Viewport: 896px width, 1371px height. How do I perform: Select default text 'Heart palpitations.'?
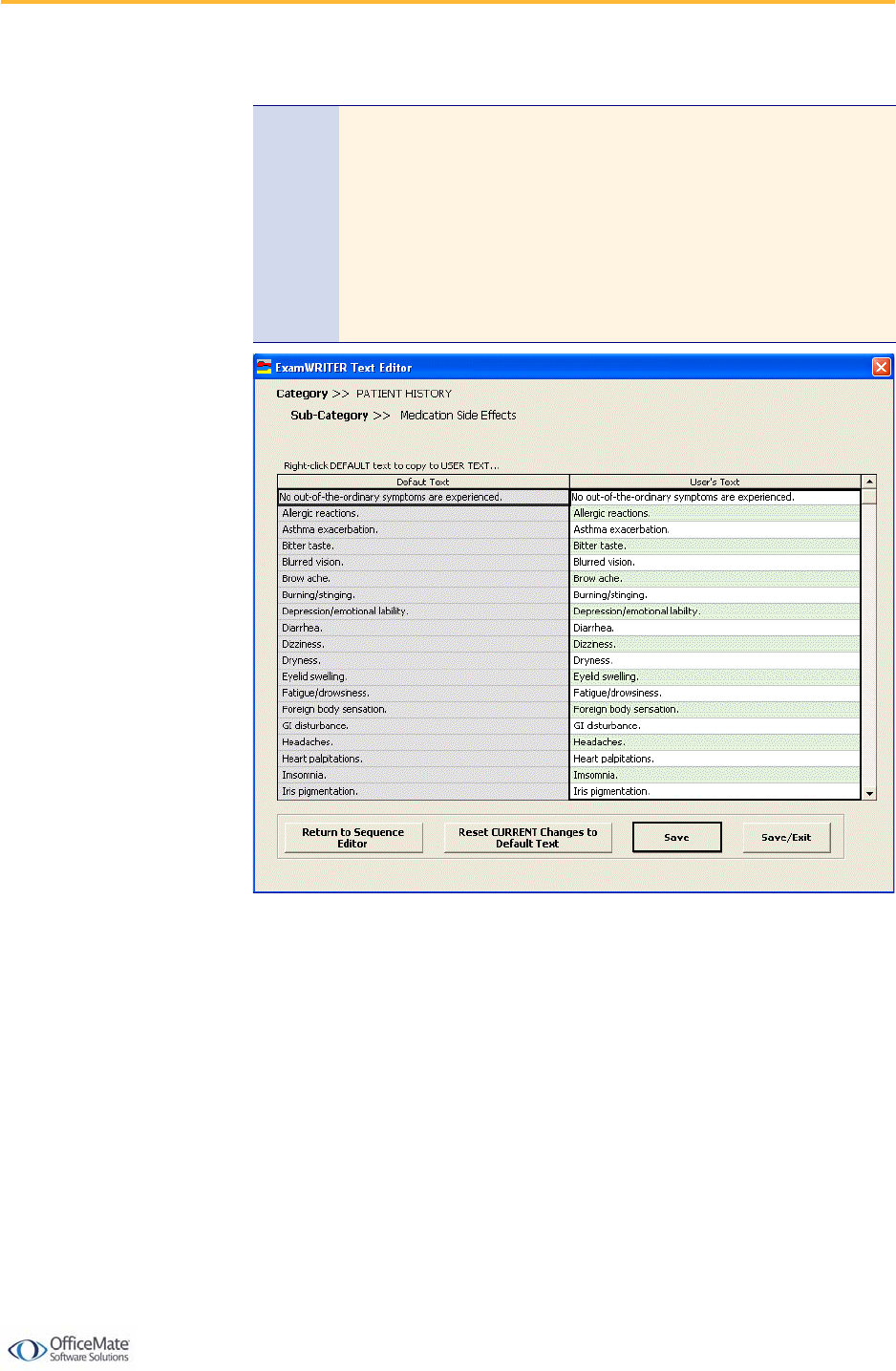tap(423, 759)
